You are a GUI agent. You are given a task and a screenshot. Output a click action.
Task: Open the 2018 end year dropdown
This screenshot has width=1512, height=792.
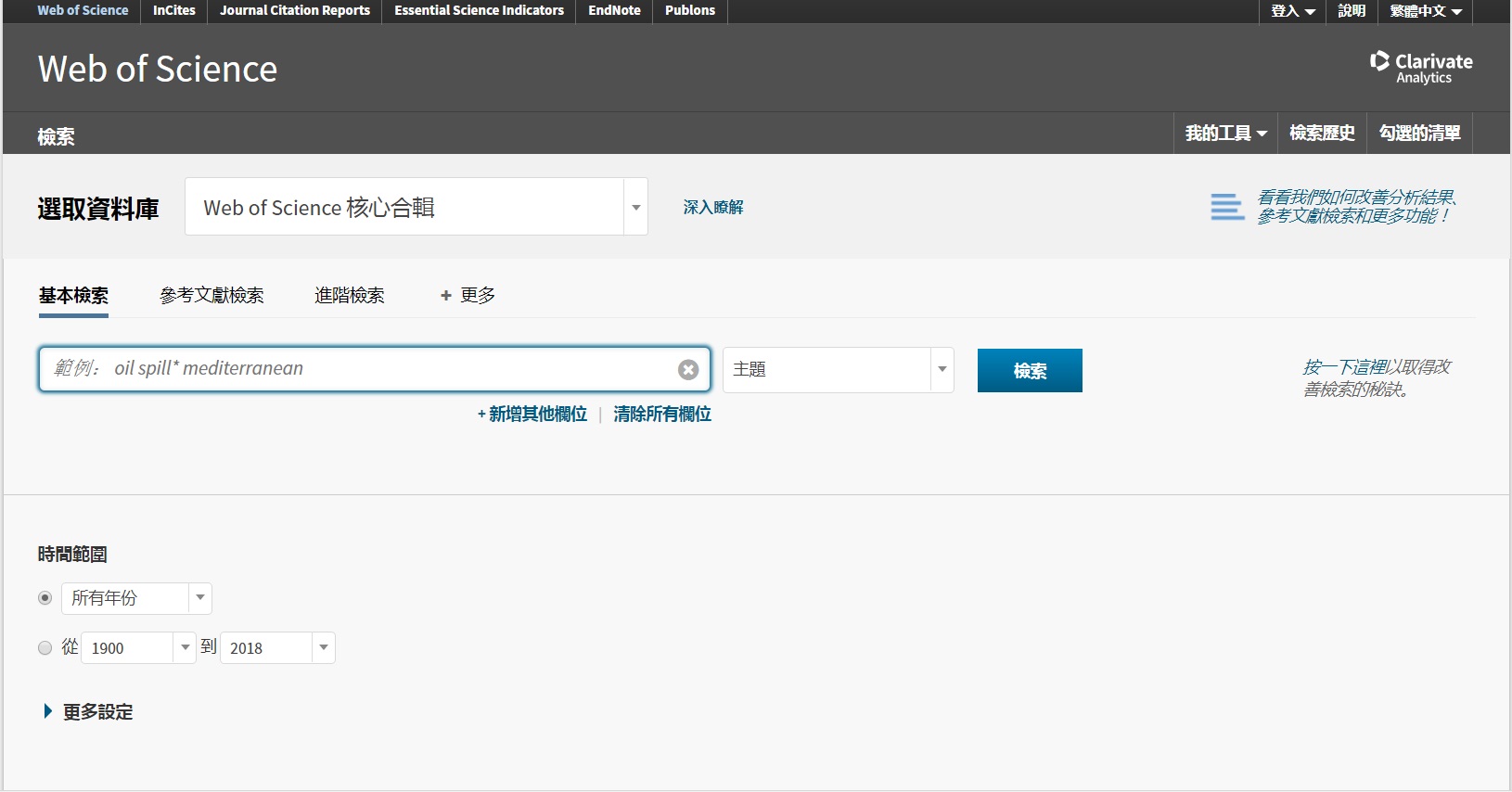[x=277, y=647]
